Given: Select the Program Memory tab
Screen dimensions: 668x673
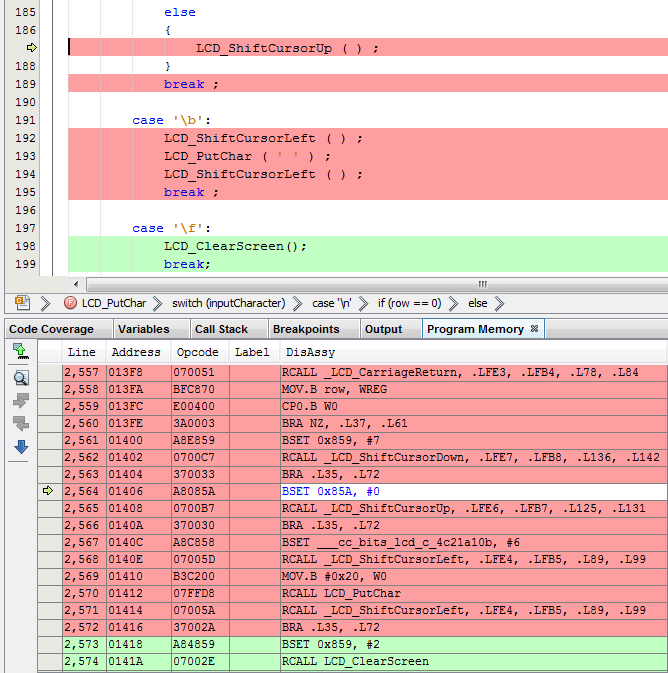Looking at the screenshot, I should tap(475, 329).
